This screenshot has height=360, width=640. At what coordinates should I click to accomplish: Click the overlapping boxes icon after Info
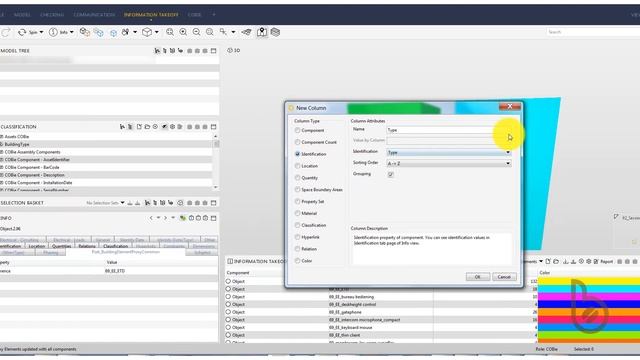(84, 32)
